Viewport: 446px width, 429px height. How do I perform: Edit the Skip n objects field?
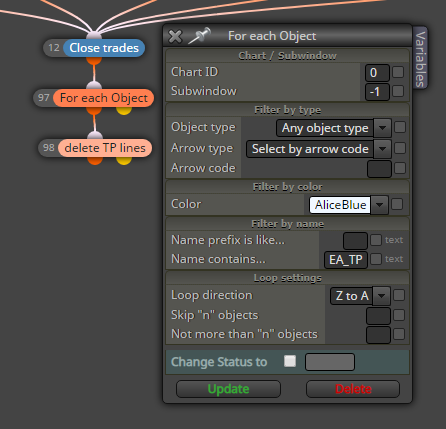tap(378, 316)
